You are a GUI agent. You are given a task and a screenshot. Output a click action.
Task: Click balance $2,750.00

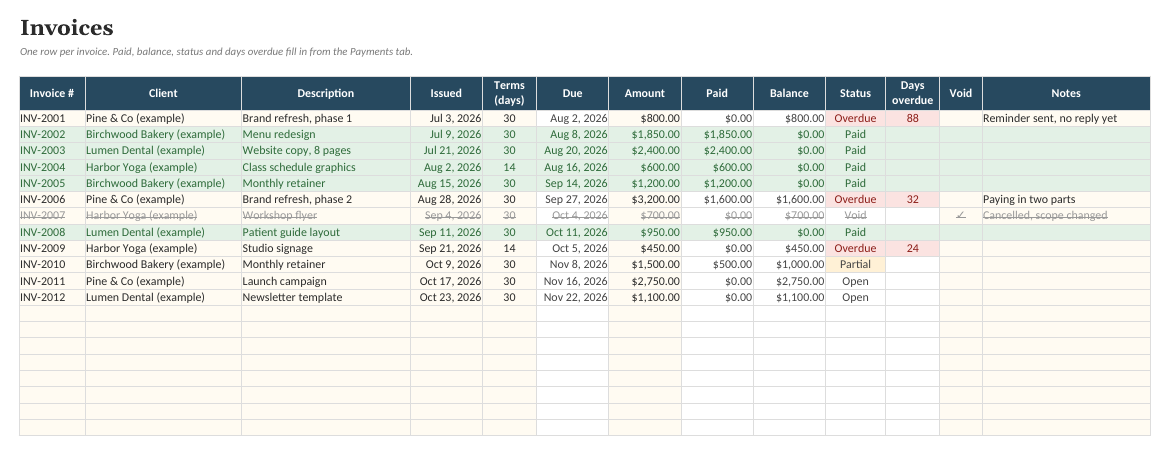click(x=790, y=281)
